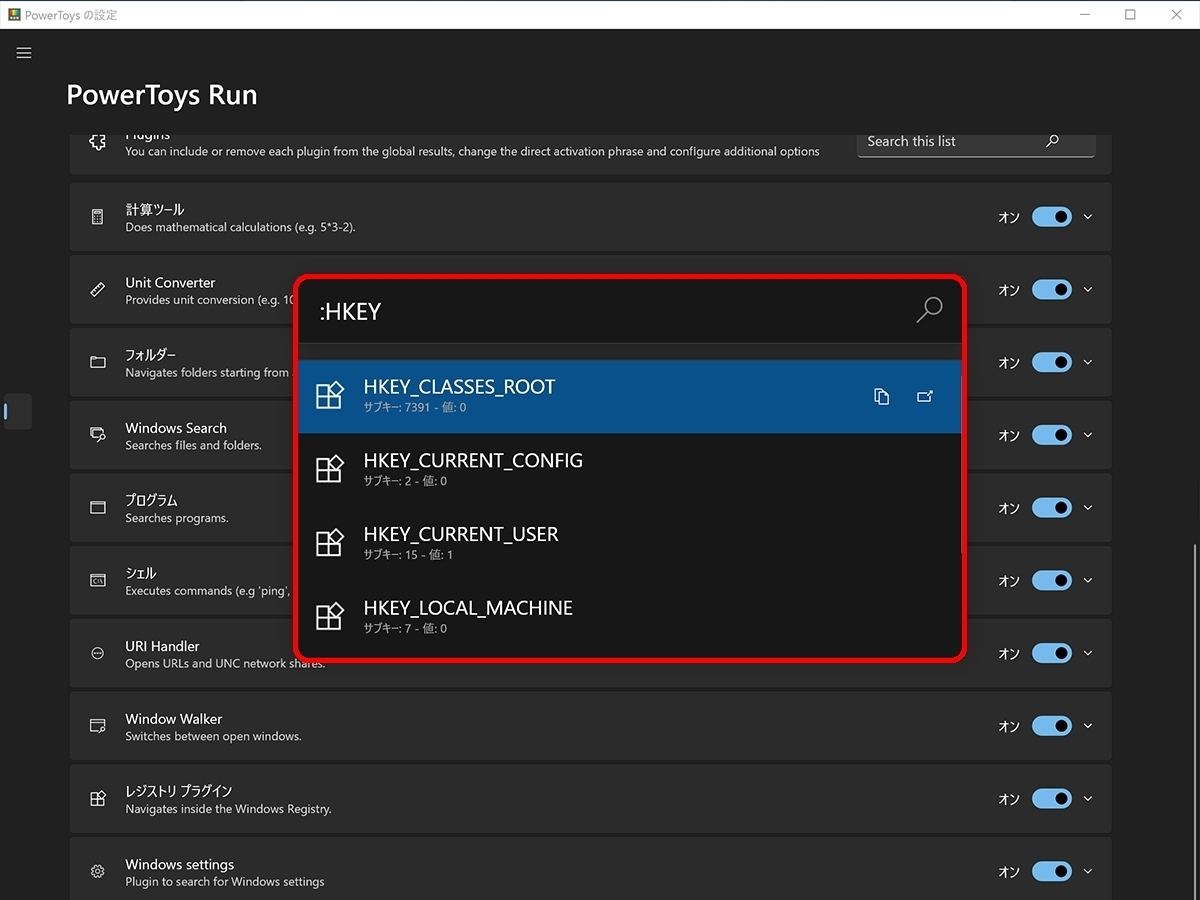Expand the URI Handler plugin options
This screenshot has width=1200, height=900.
click(x=1088, y=653)
